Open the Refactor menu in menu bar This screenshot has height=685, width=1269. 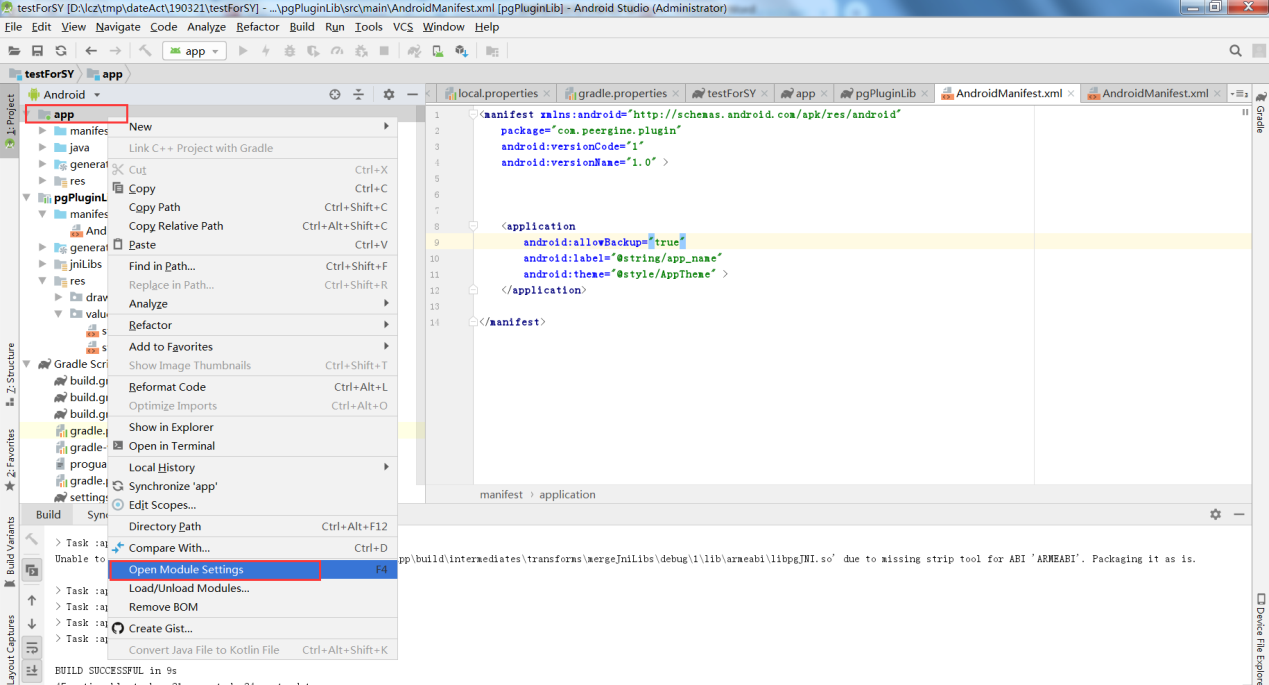click(258, 27)
